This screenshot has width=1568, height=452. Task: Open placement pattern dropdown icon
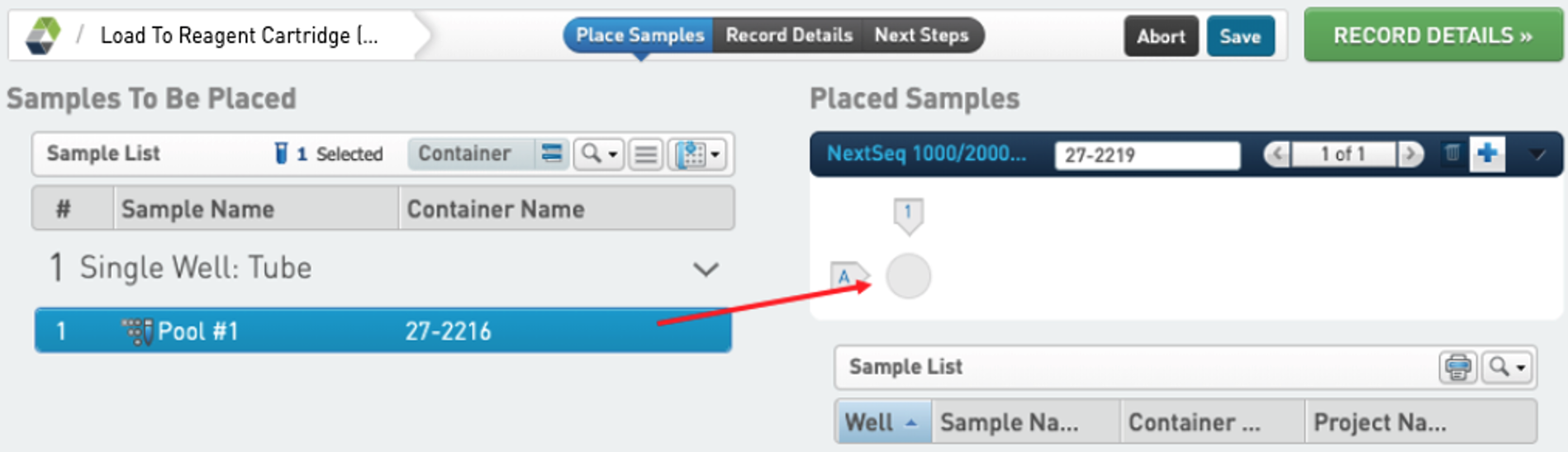[697, 154]
